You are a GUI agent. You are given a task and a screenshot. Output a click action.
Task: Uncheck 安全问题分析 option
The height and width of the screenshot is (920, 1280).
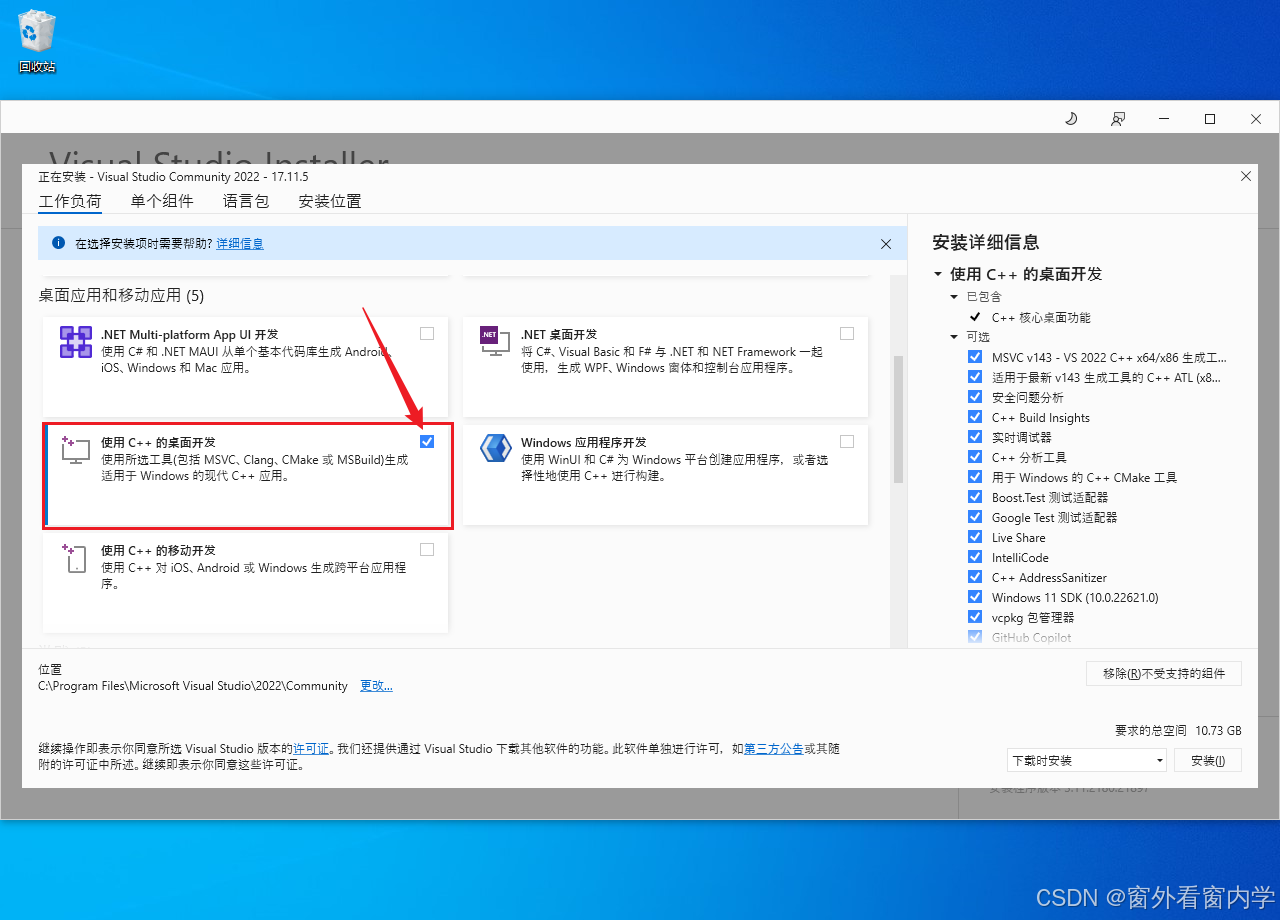click(975, 397)
